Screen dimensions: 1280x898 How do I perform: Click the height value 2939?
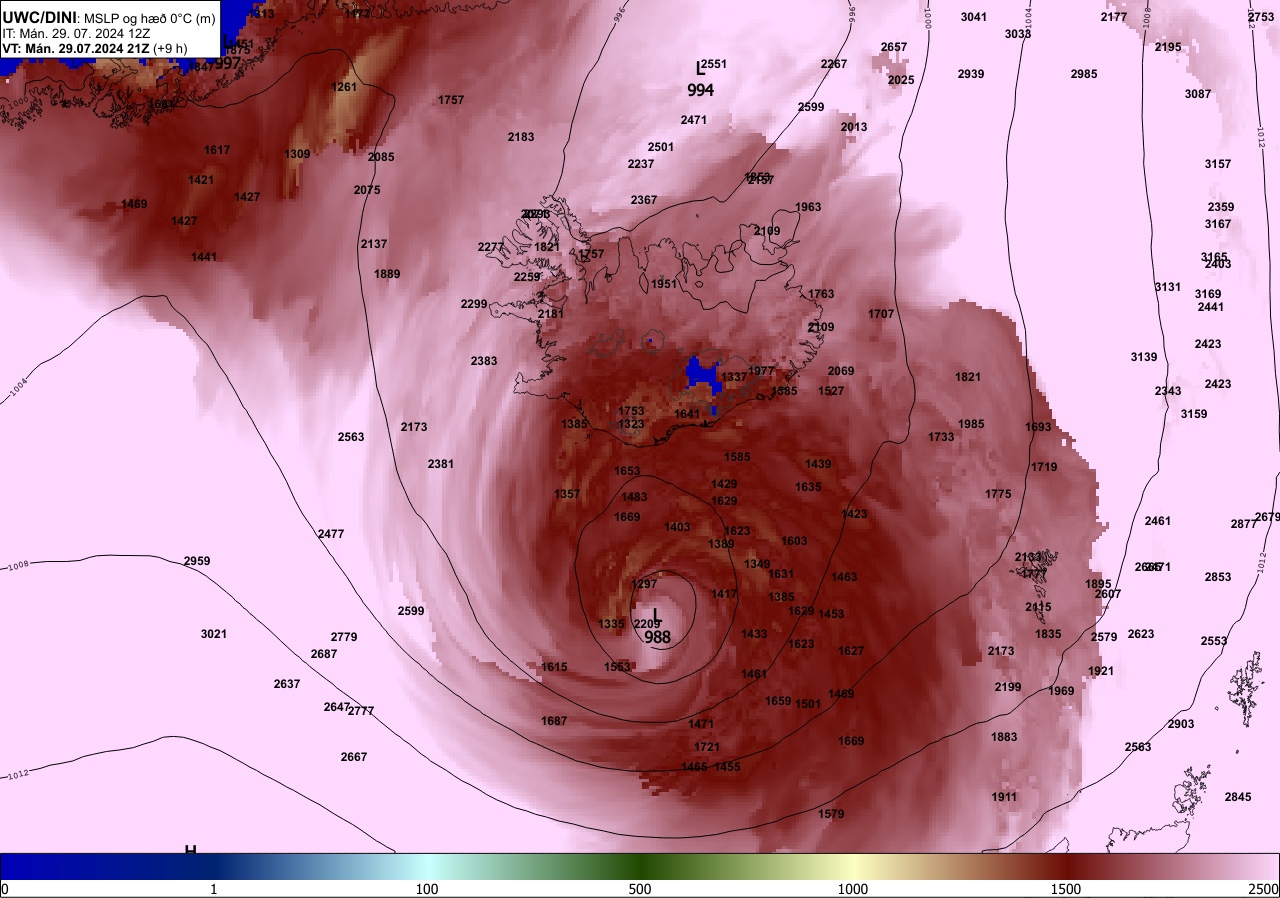pyautogui.click(x=971, y=74)
